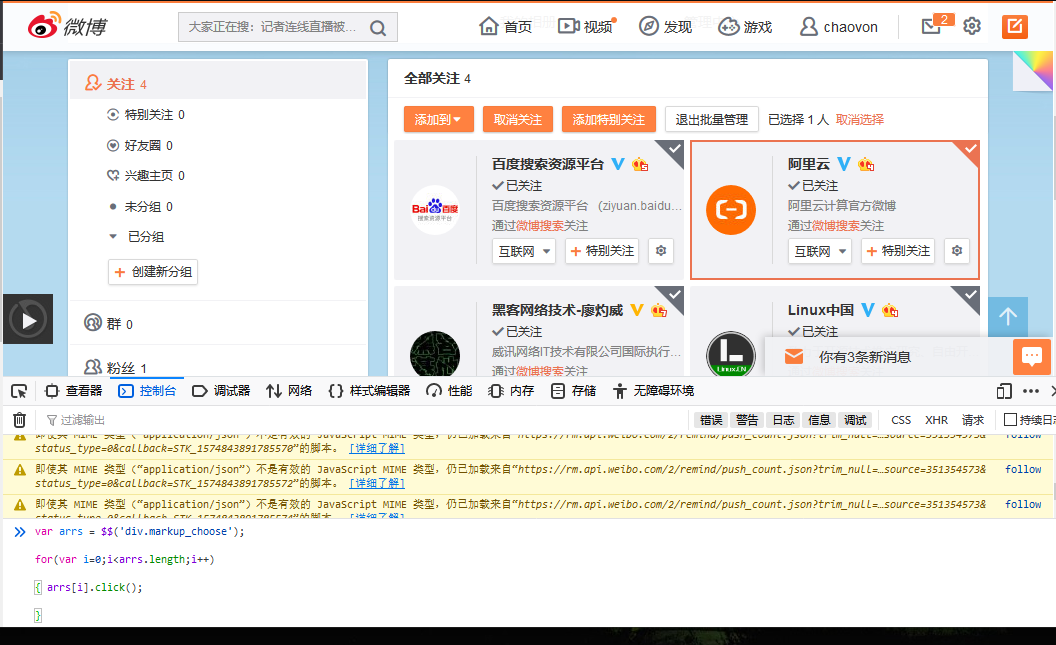The height and width of the screenshot is (645, 1056).
Task: Switch to the 网络 tab
Action: (289, 391)
